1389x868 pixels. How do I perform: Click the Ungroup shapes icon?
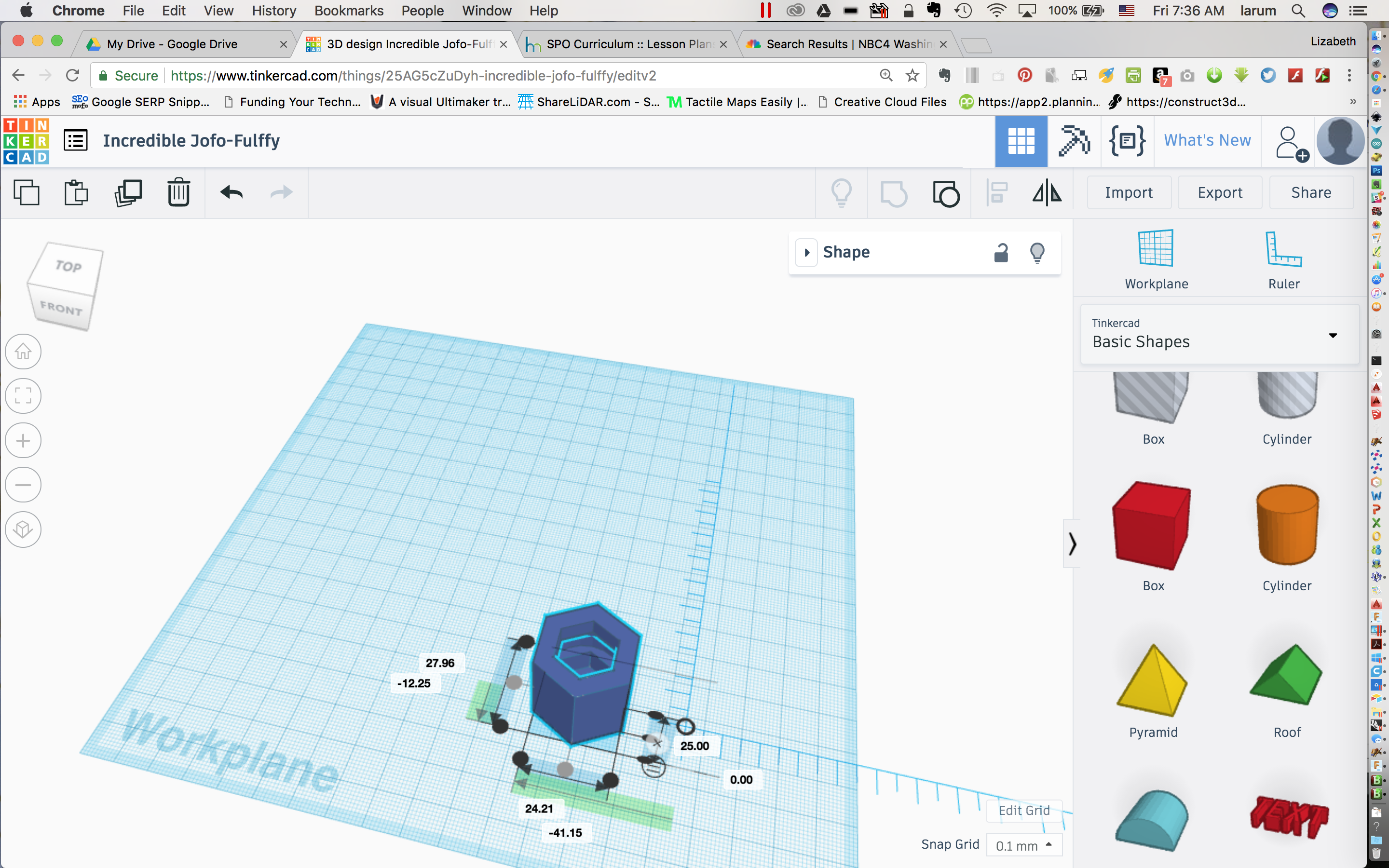point(946,193)
